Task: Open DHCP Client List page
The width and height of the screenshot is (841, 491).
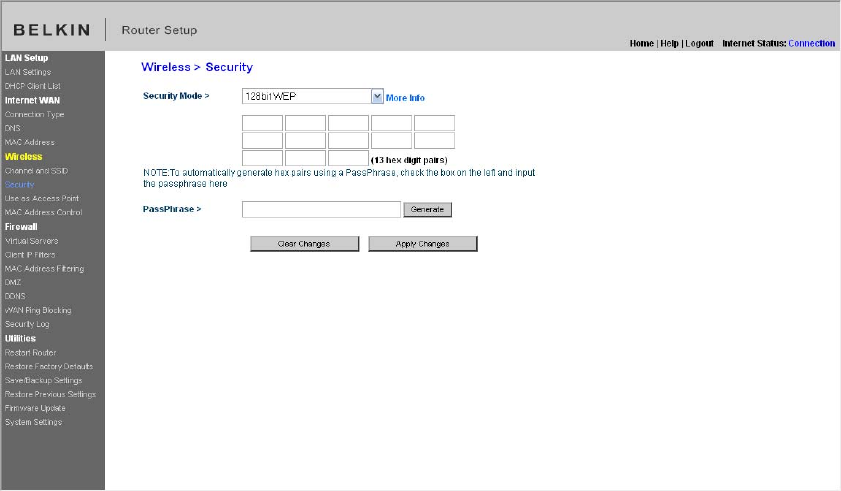Action: (x=33, y=86)
